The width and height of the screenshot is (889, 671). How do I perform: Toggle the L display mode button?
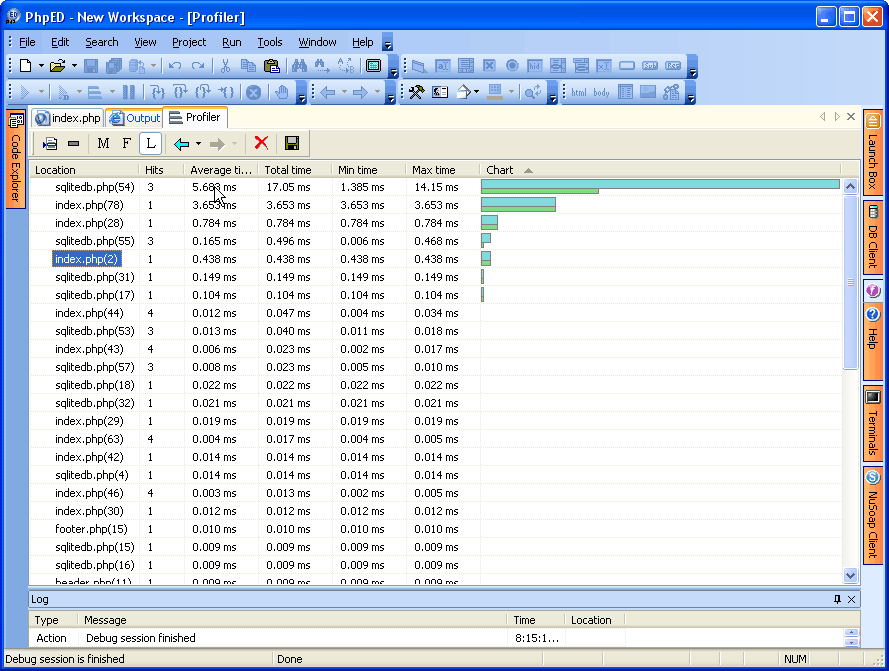point(151,143)
